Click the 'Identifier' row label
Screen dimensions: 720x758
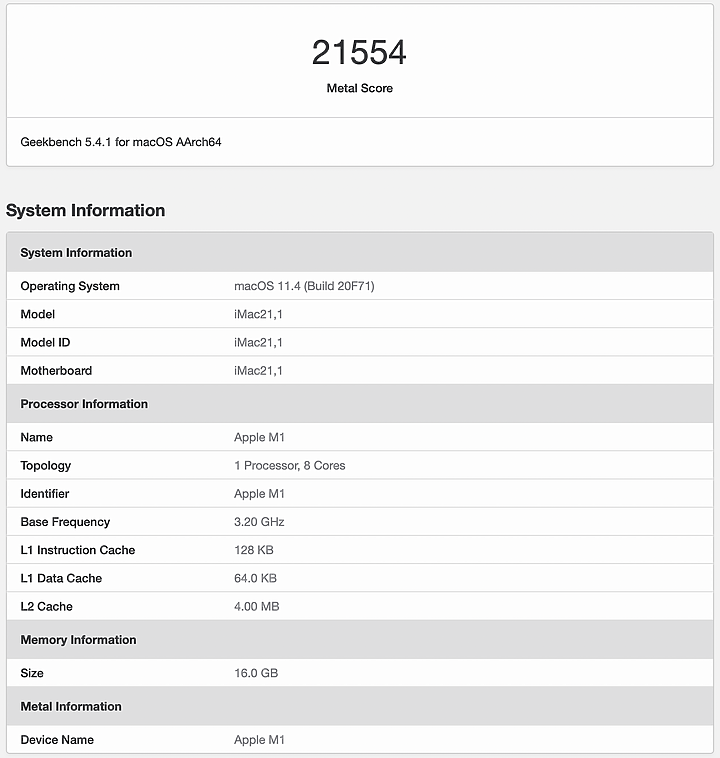point(44,494)
